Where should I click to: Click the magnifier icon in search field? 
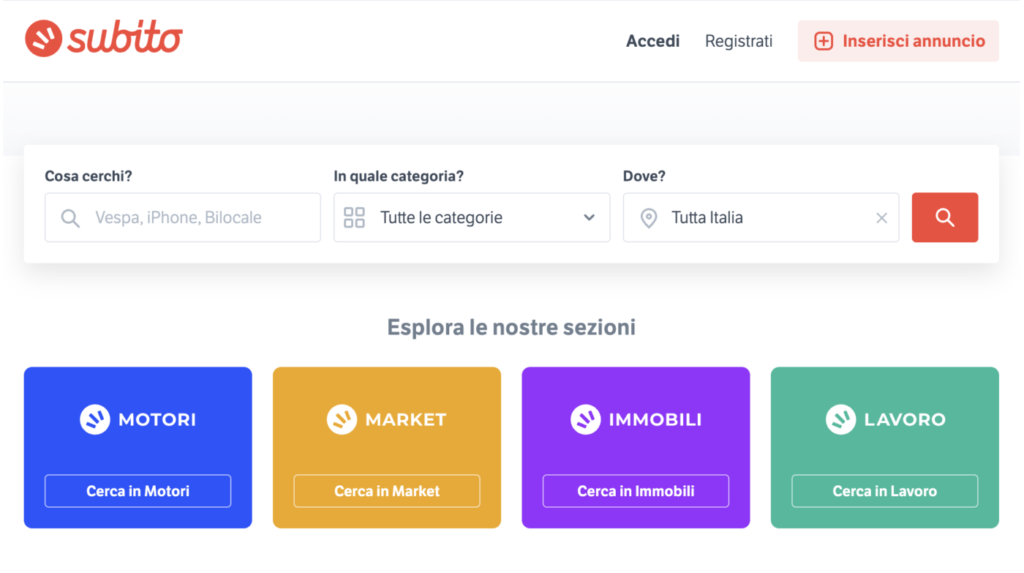point(70,218)
